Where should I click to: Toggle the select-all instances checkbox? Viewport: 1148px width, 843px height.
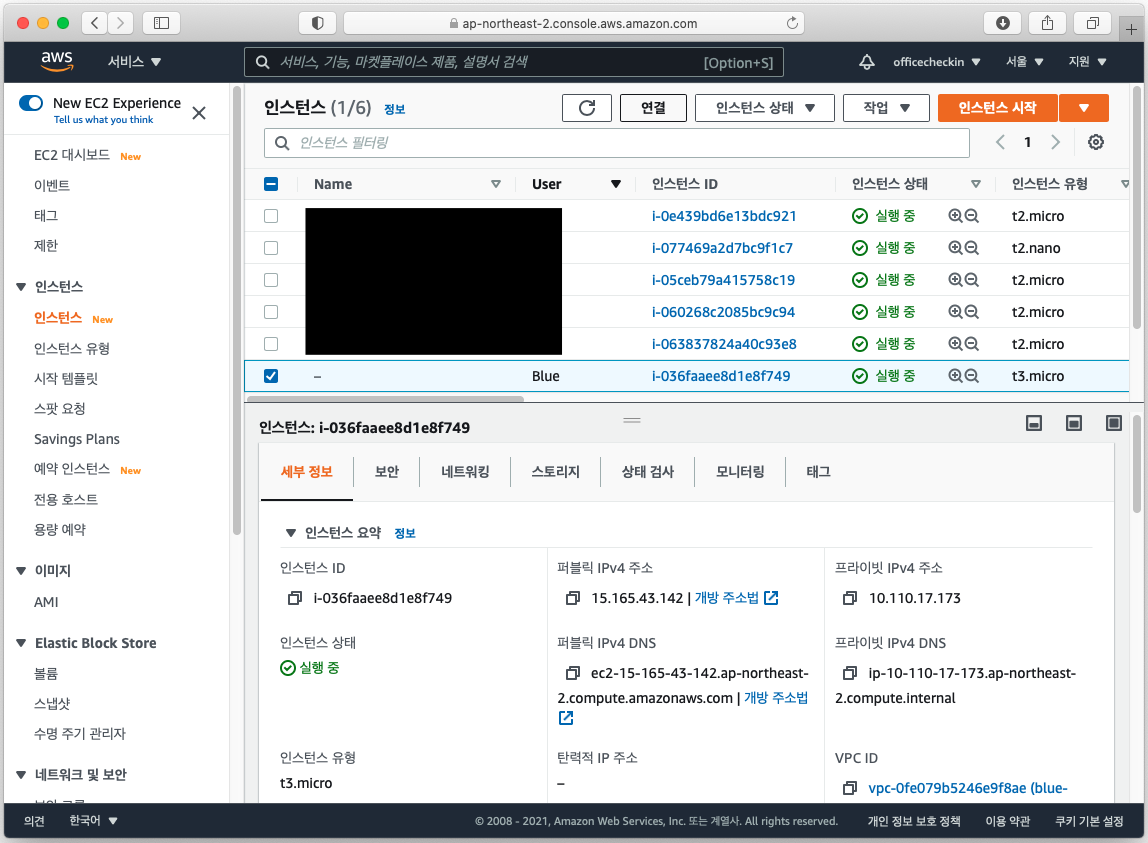pyautogui.click(x=271, y=184)
